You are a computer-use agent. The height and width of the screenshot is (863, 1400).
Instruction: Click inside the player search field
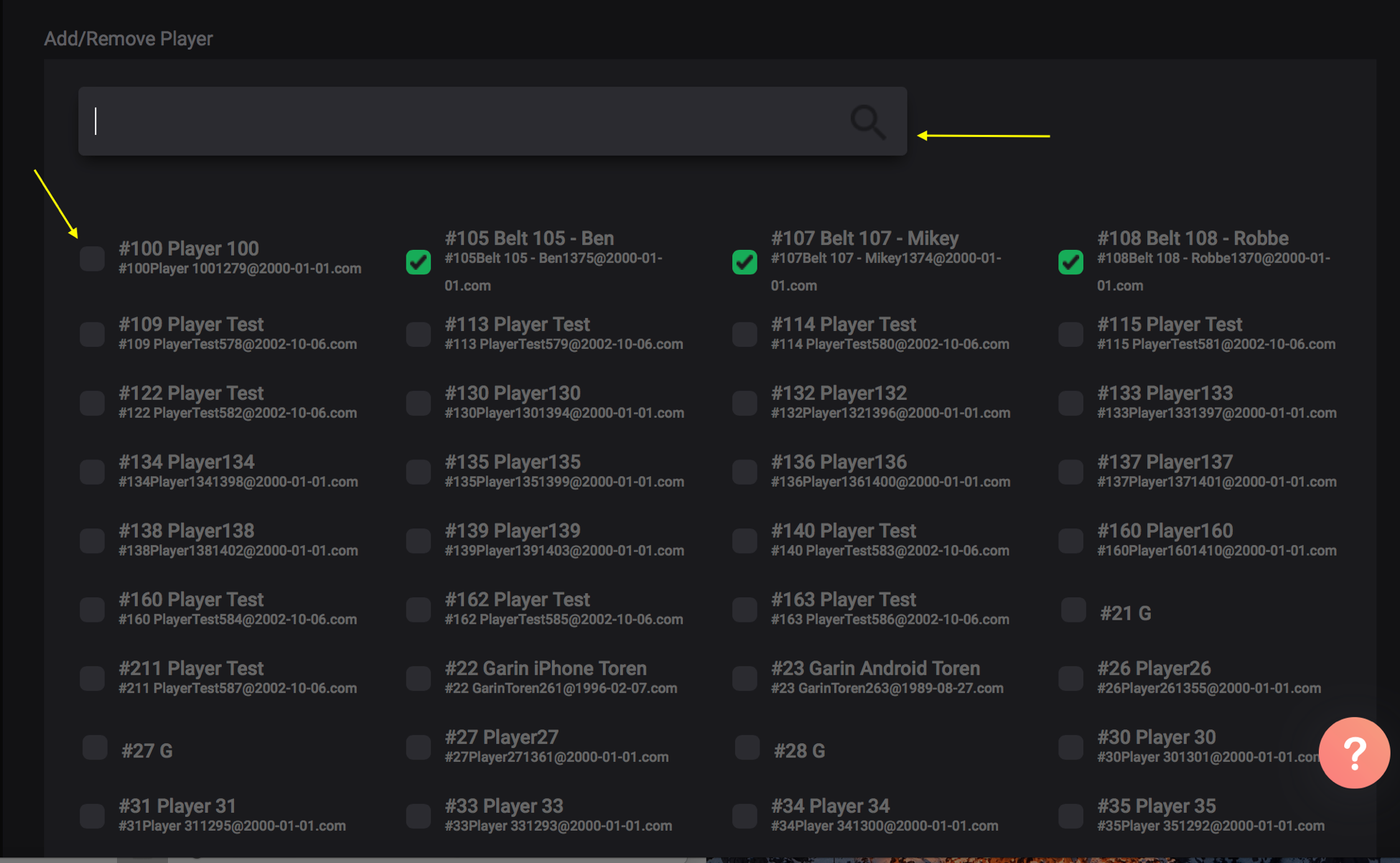pyautogui.click(x=467, y=121)
